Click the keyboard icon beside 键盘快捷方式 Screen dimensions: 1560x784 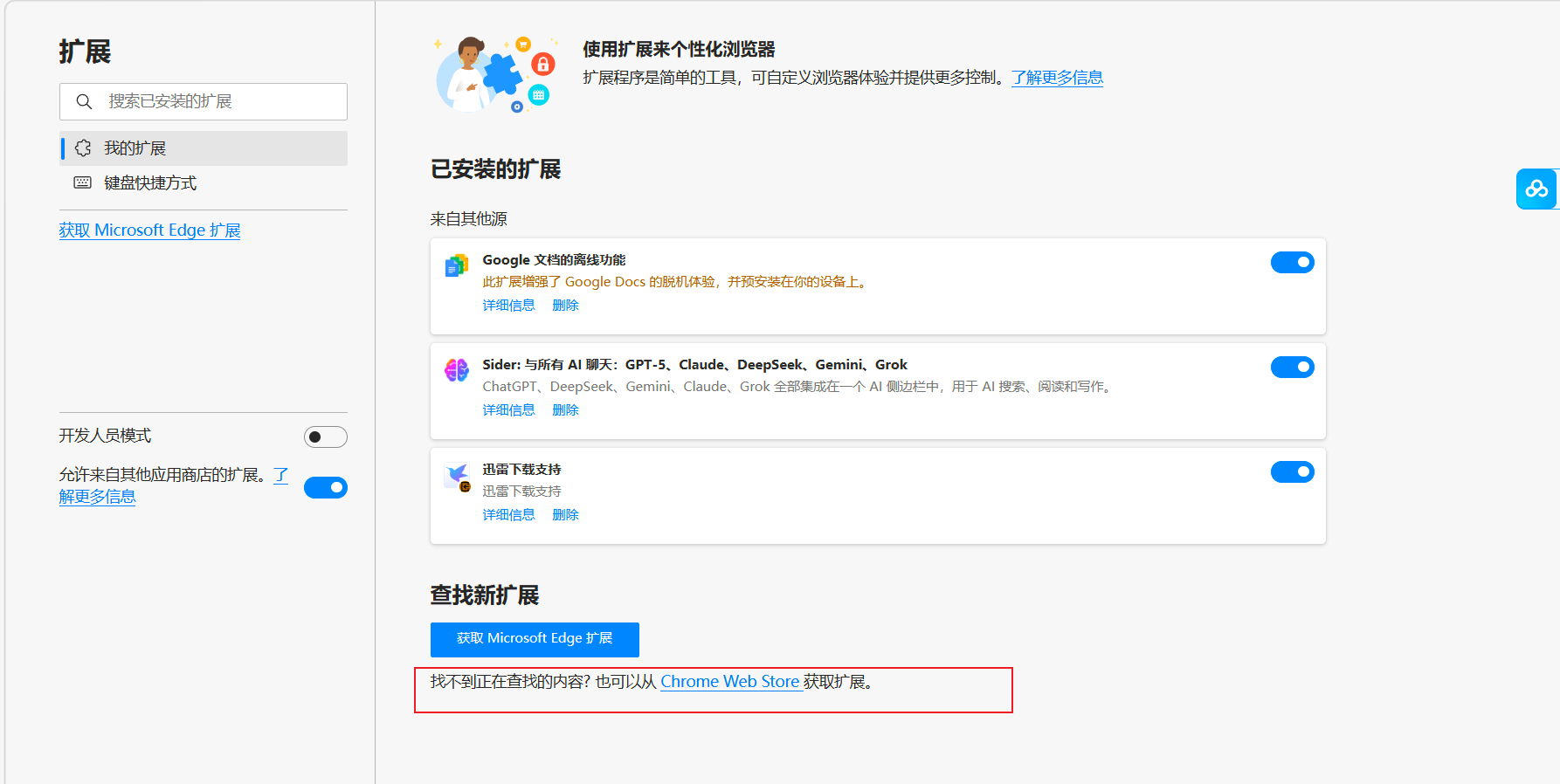click(x=83, y=182)
